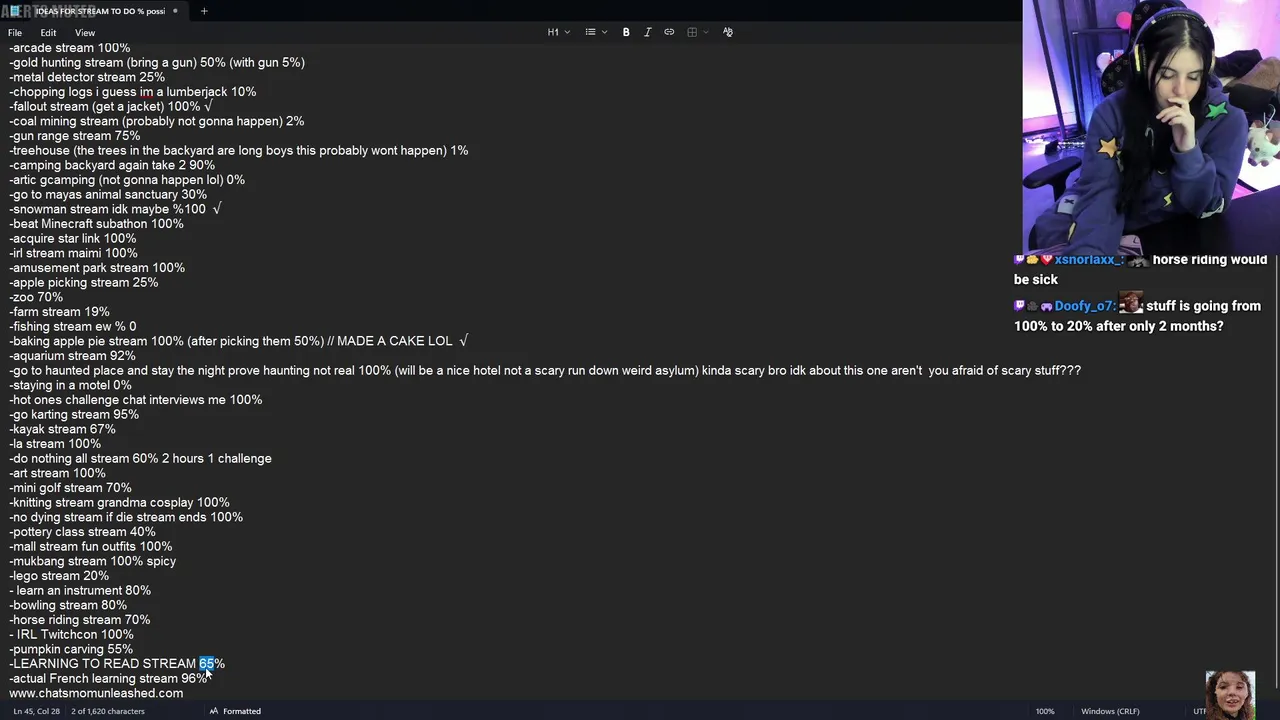Open the insert table dropdown

click(x=697, y=32)
